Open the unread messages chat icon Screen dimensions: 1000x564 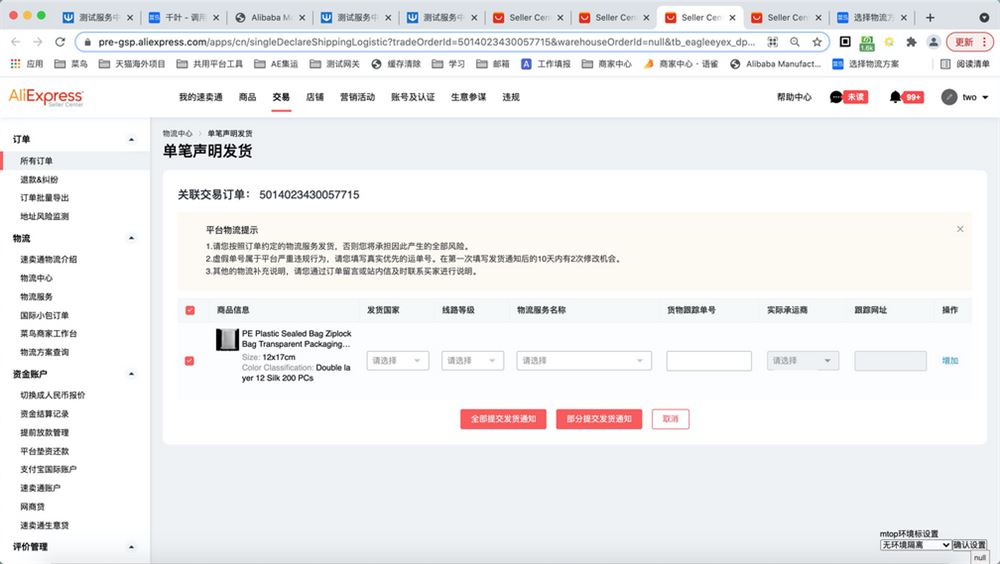(x=836, y=97)
